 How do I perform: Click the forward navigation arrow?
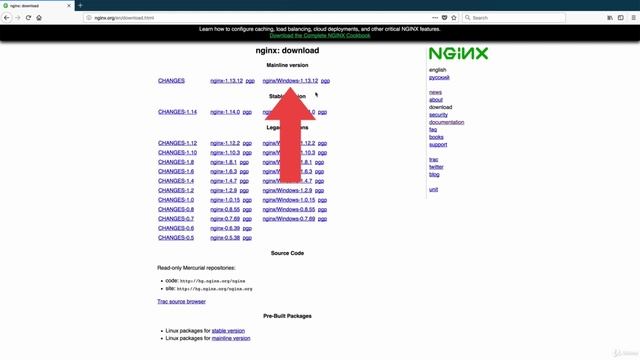point(18,18)
